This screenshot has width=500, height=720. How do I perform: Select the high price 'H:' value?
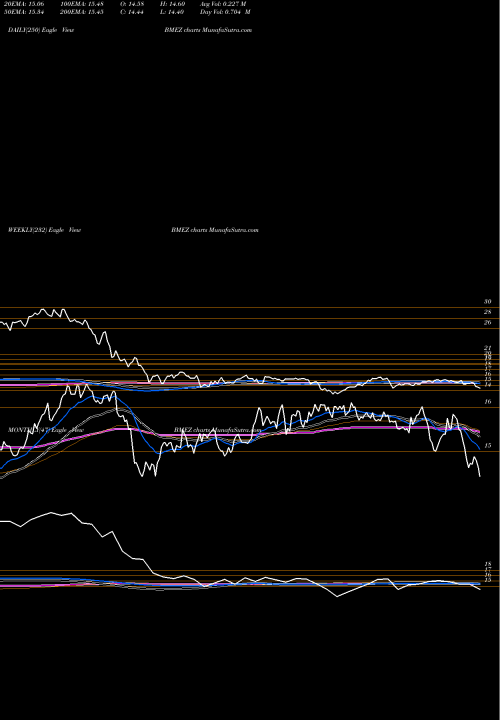(172, 3)
